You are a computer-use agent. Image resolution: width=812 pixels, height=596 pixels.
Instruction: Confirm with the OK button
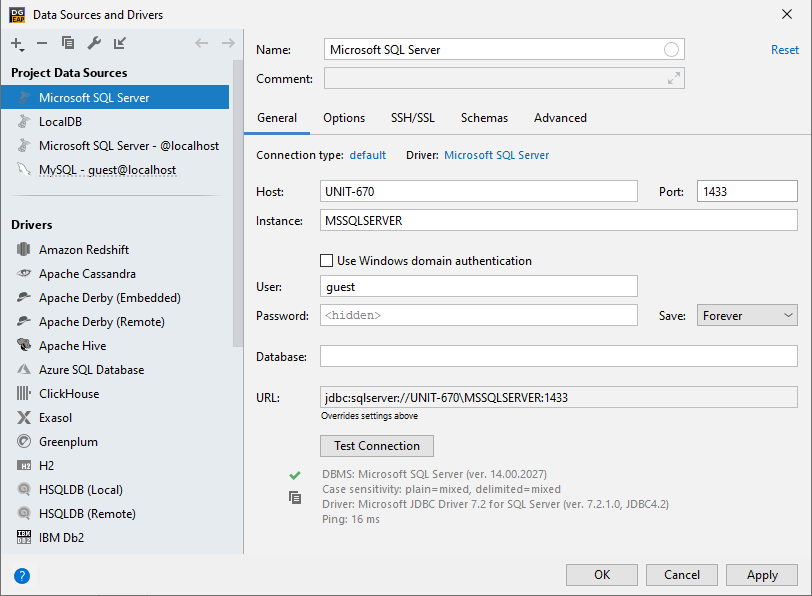pos(602,575)
